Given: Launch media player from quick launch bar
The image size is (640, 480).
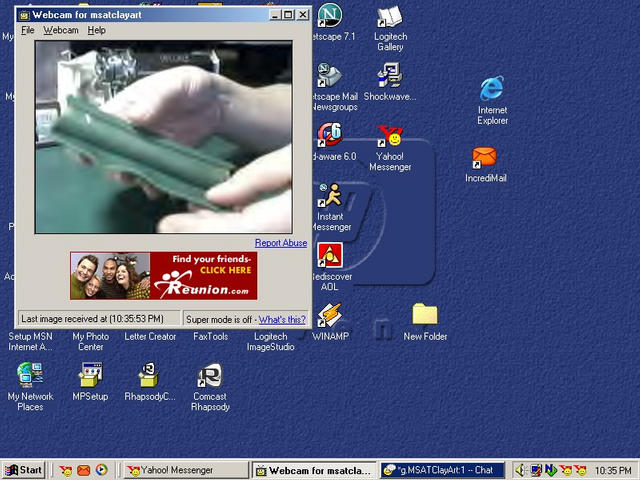Looking at the screenshot, I should [x=102, y=470].
